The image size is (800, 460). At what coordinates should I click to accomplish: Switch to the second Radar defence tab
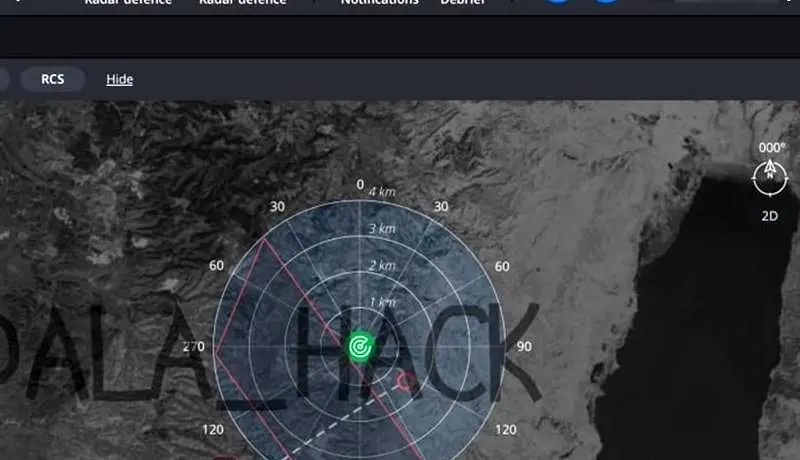(242, 3)
